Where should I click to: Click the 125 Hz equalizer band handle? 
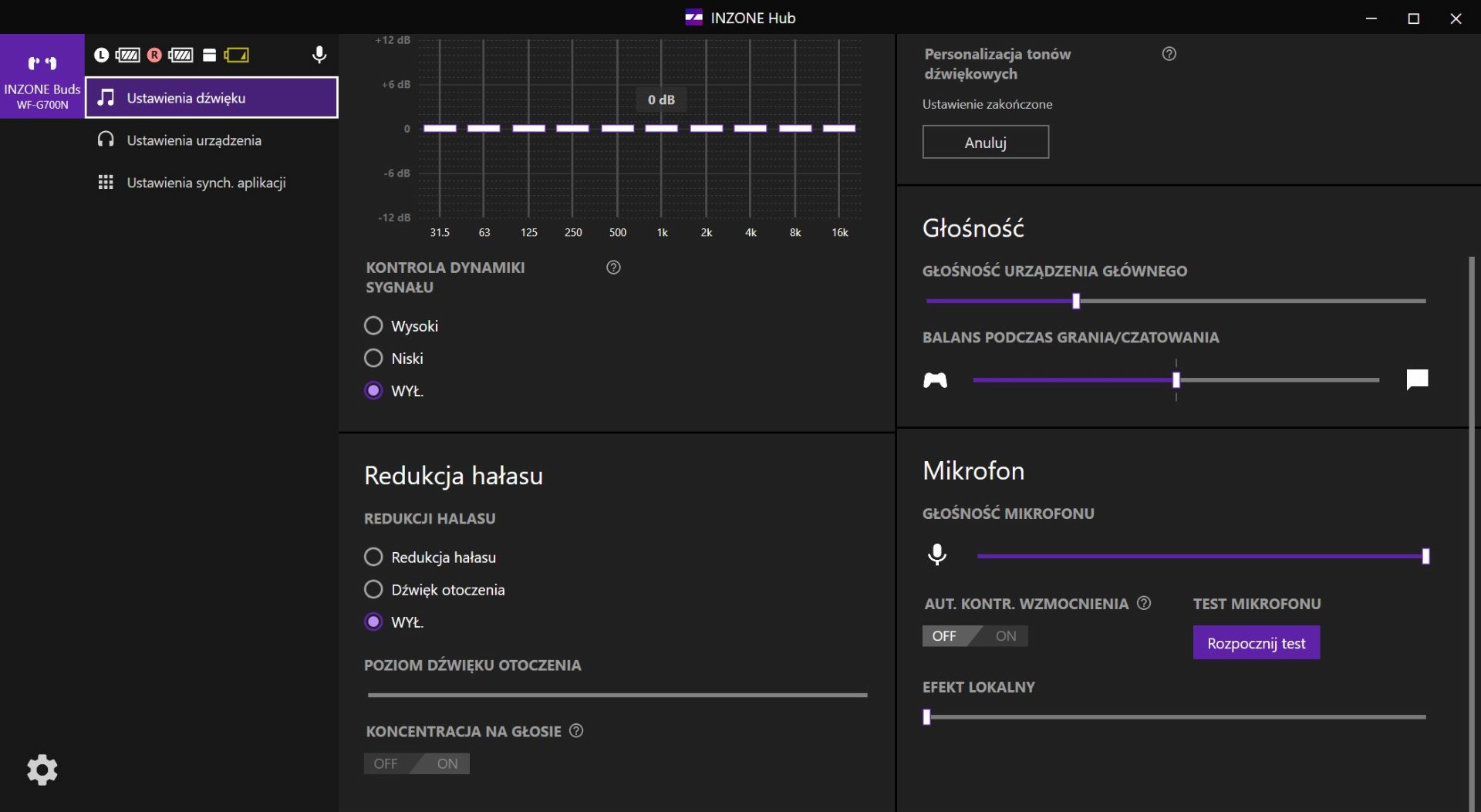528,128
